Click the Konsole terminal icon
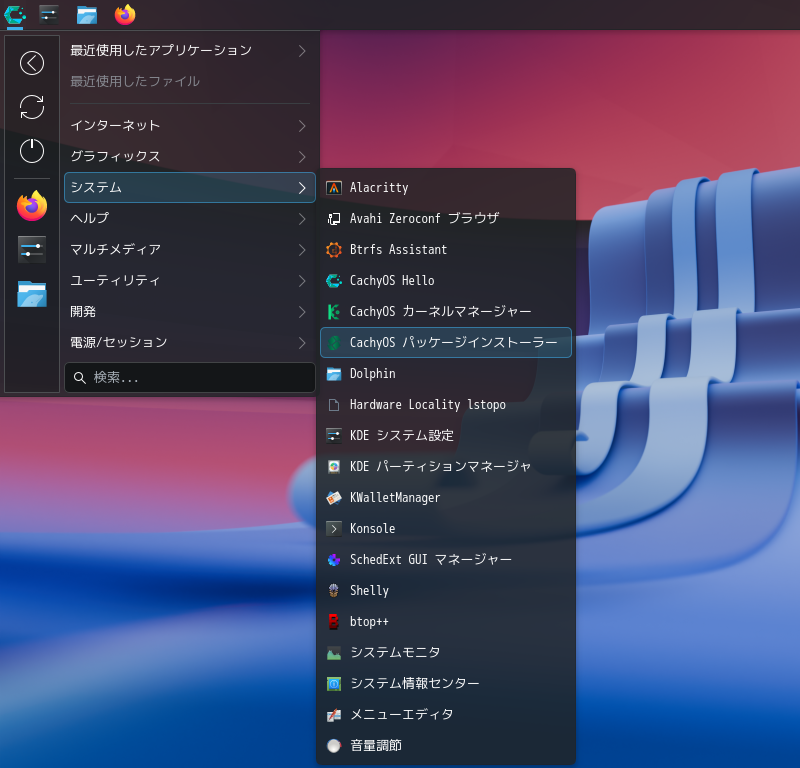Image resolution: width=800 pixels, height=768 pixels. pos(334,529)
